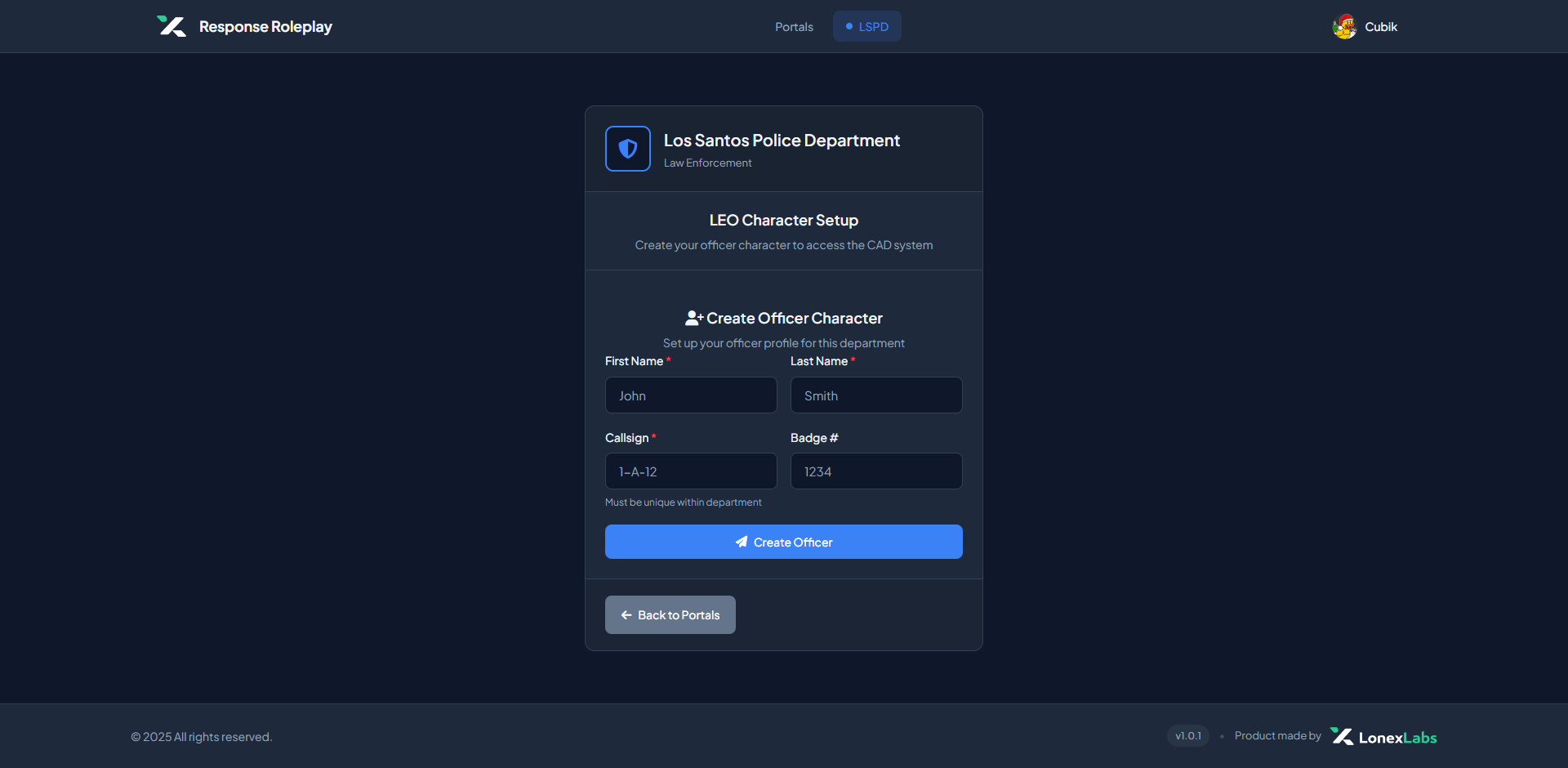
Task: Open the Cubik username menu
Action: pos(1381,27)
